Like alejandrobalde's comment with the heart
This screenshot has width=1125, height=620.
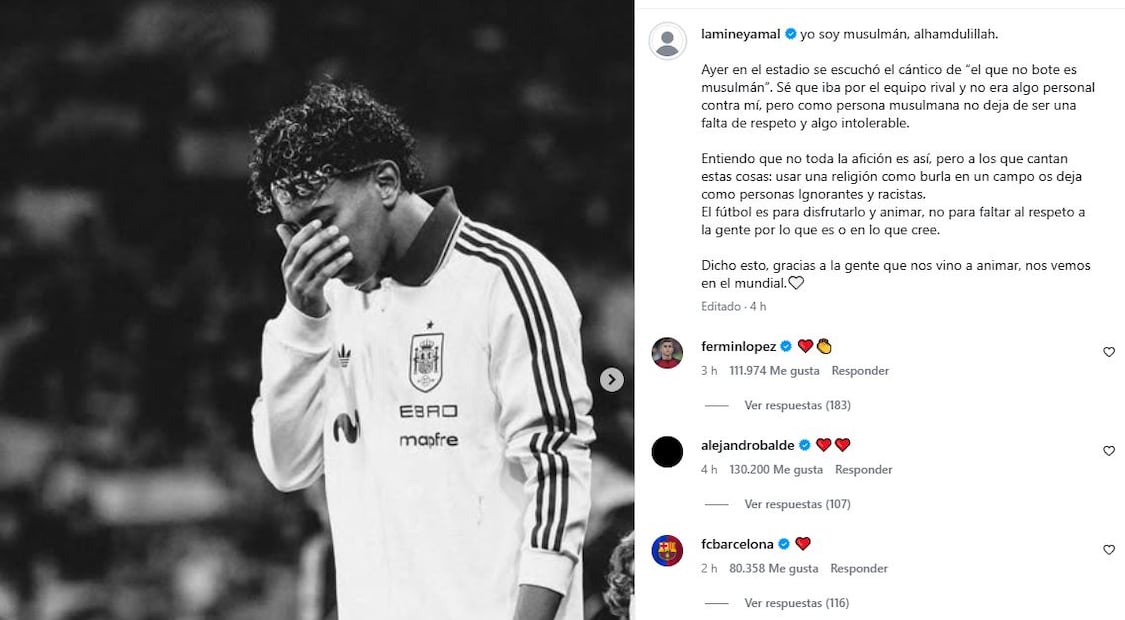click(x=1108, y=451)
